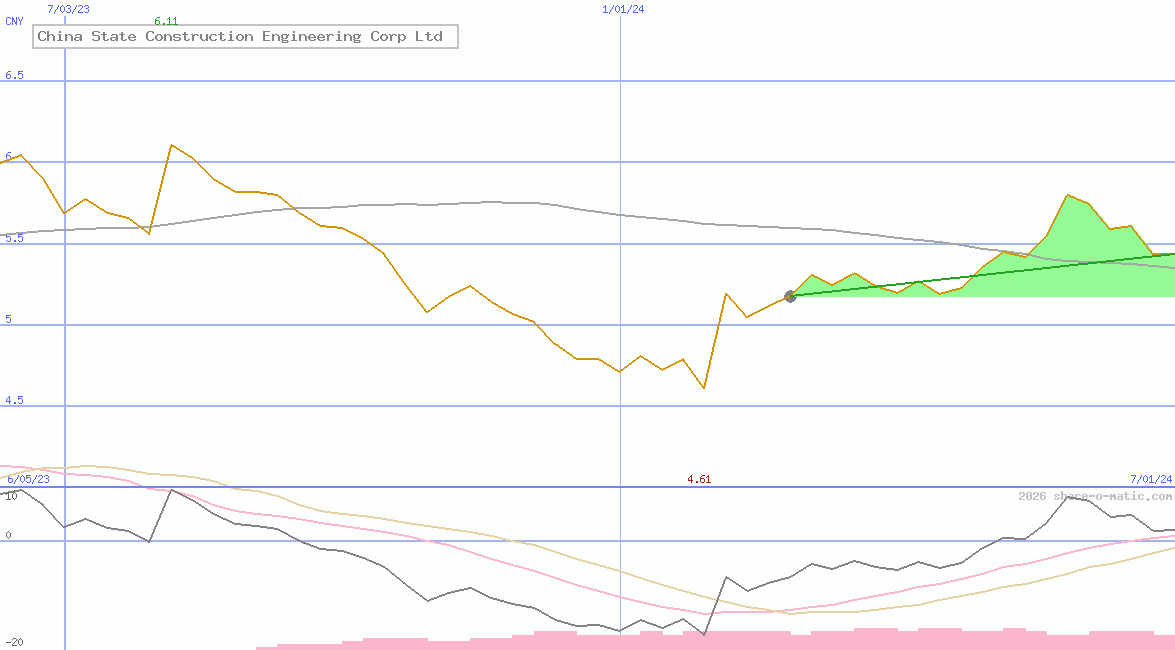Click the 6.5 price axis label
This screenshot has height=650, width=1175.
[14, 75]
